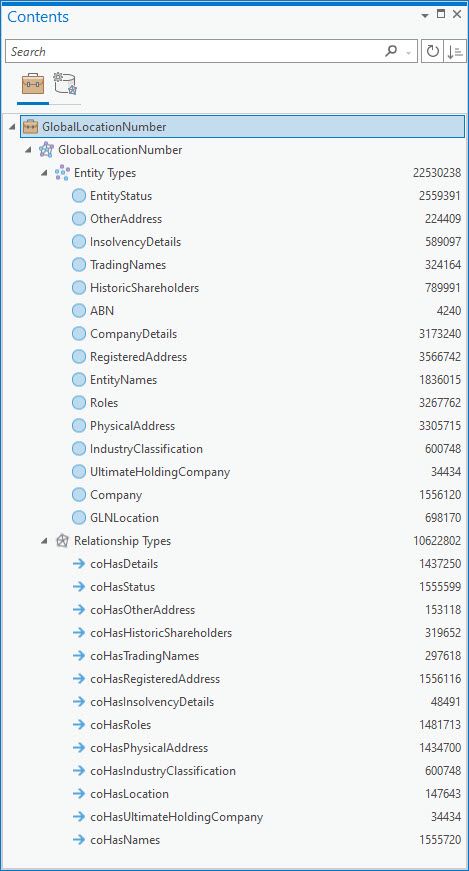Click the Relationship Types count 10622802

[x=437, y=541]
